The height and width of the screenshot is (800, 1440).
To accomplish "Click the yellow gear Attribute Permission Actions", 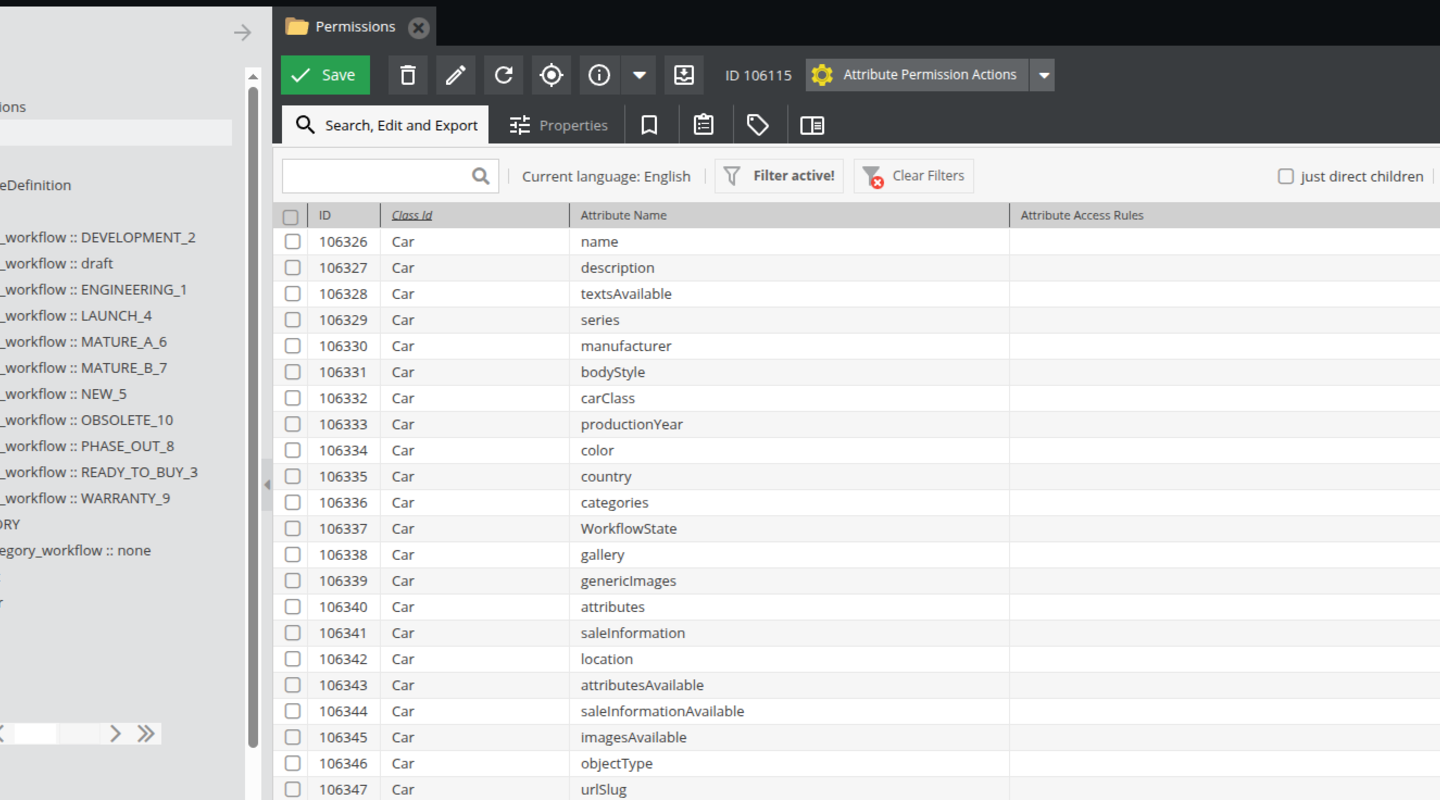I will point(917,75).
